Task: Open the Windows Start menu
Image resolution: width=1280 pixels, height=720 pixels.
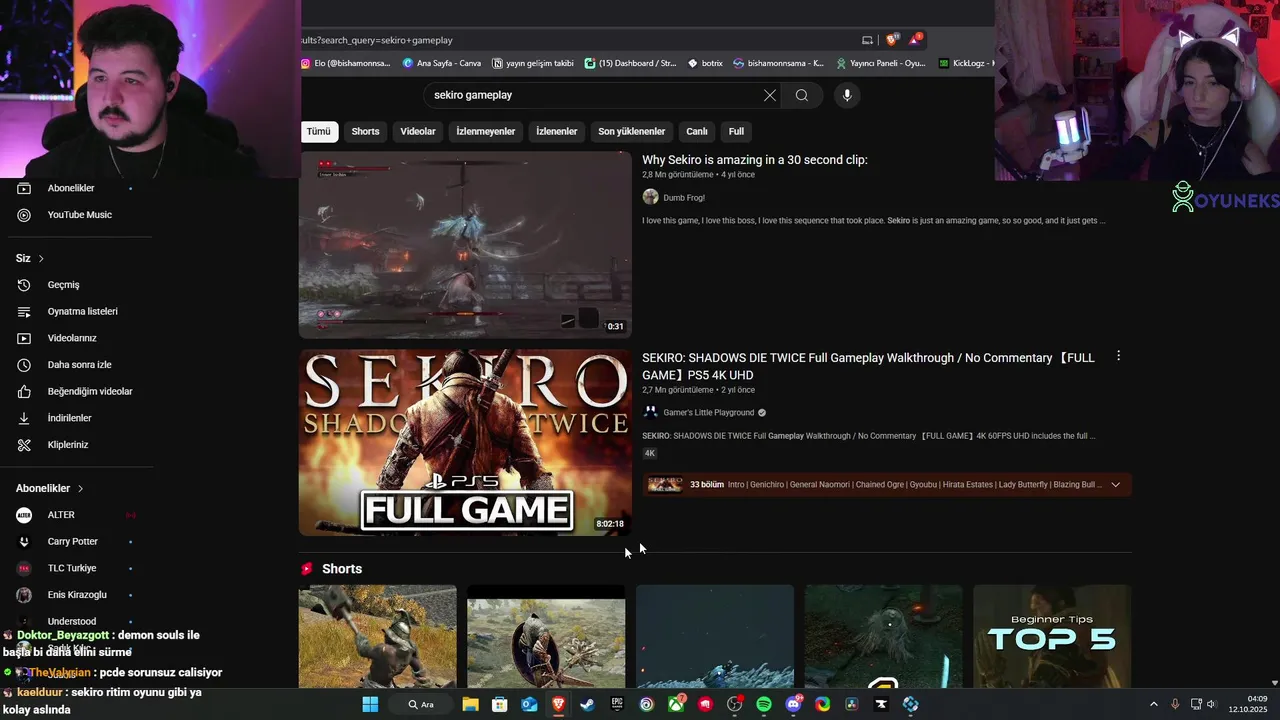Action: 370,704
